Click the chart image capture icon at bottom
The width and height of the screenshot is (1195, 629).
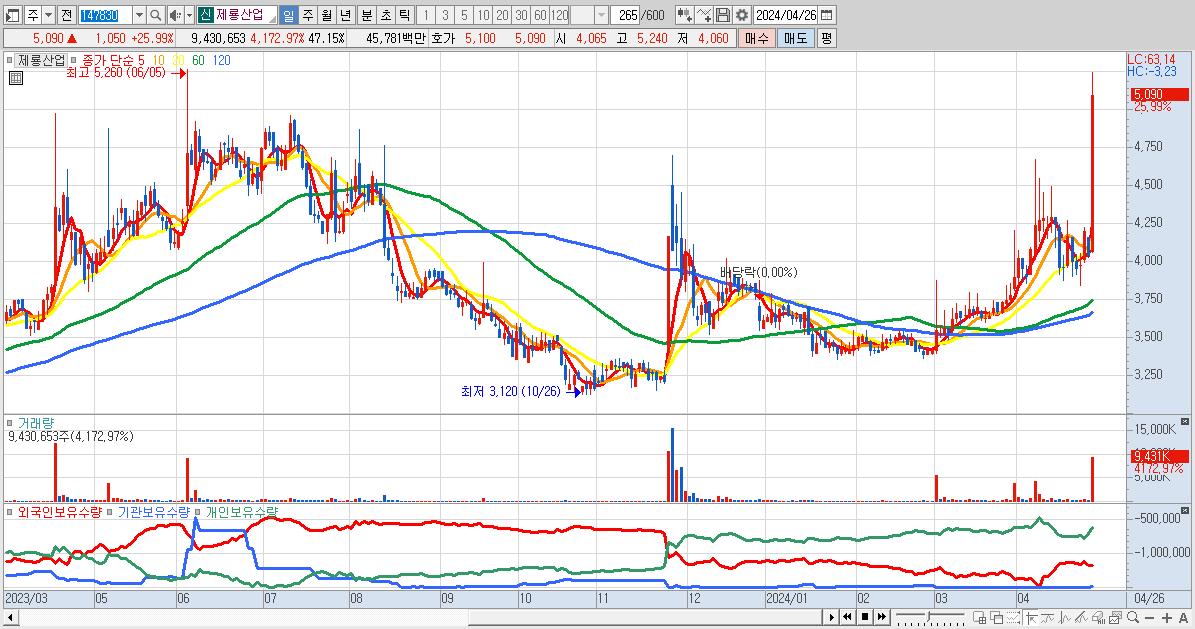point(1116,618)
